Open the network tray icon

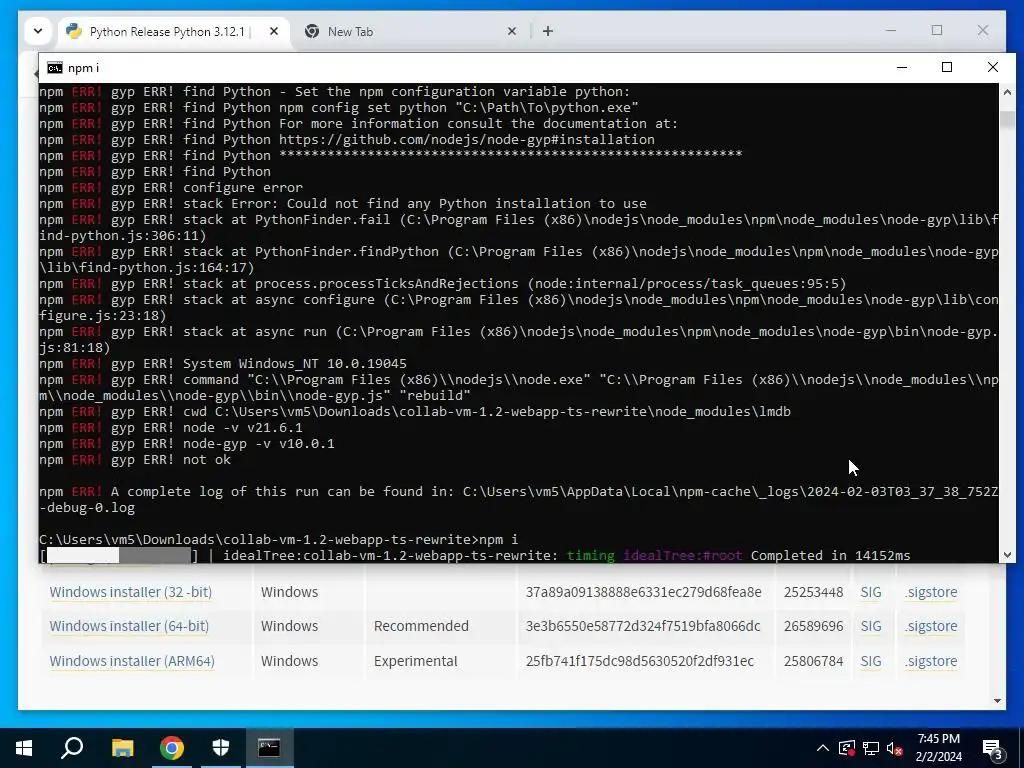[x=871, y=748]
